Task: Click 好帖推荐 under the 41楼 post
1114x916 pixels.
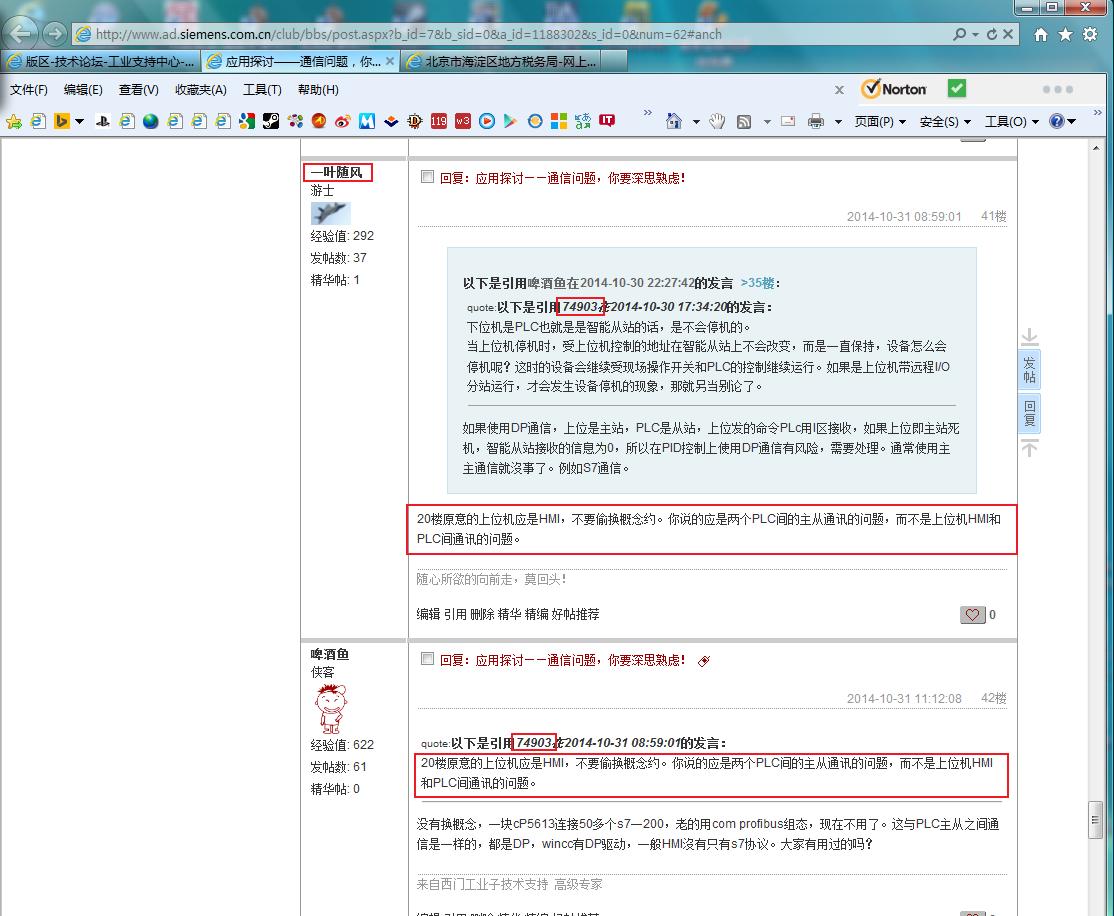Action: (x=575, y=614)
